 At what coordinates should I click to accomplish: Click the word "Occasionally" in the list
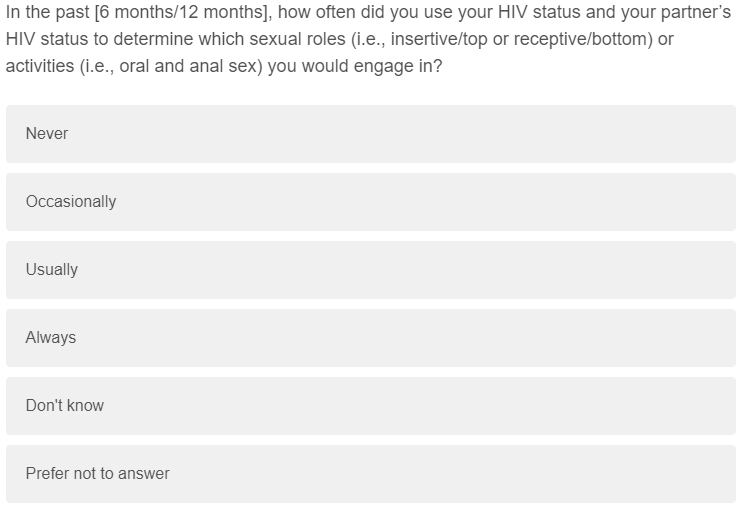[71, 202]
